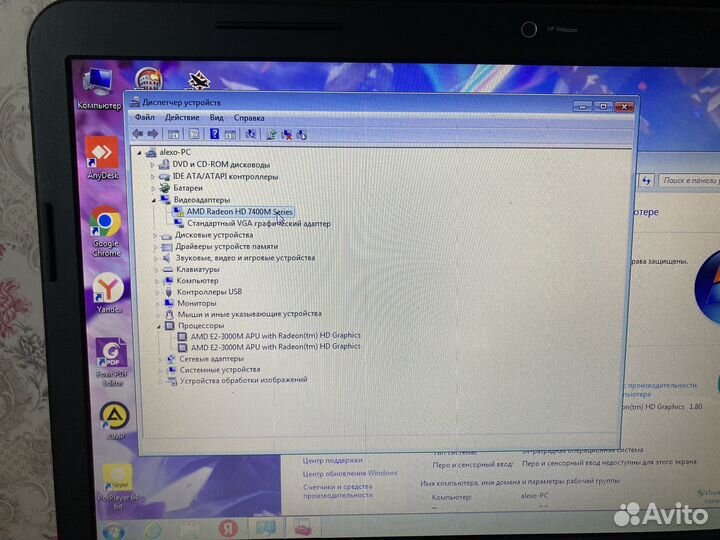Screen dimensions: 720x540
Task: Launch Google Chrome desktop shortcut
Action: point(106,231)
